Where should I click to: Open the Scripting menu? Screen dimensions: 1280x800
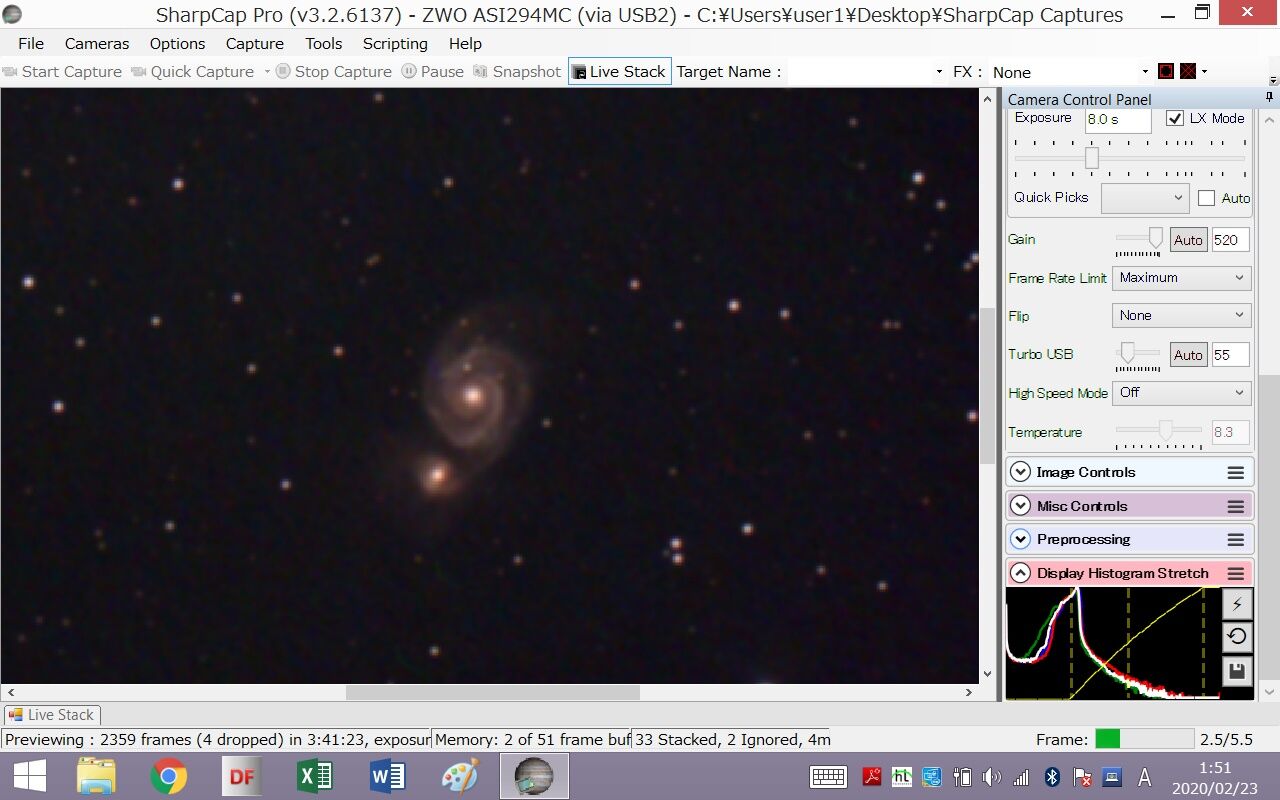coord(395,44)
